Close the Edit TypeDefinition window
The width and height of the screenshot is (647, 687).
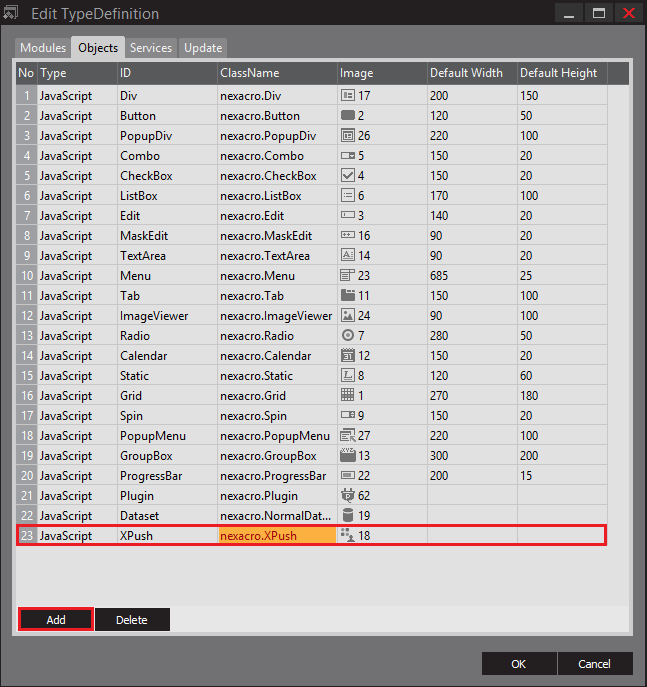tap(629, 13)
